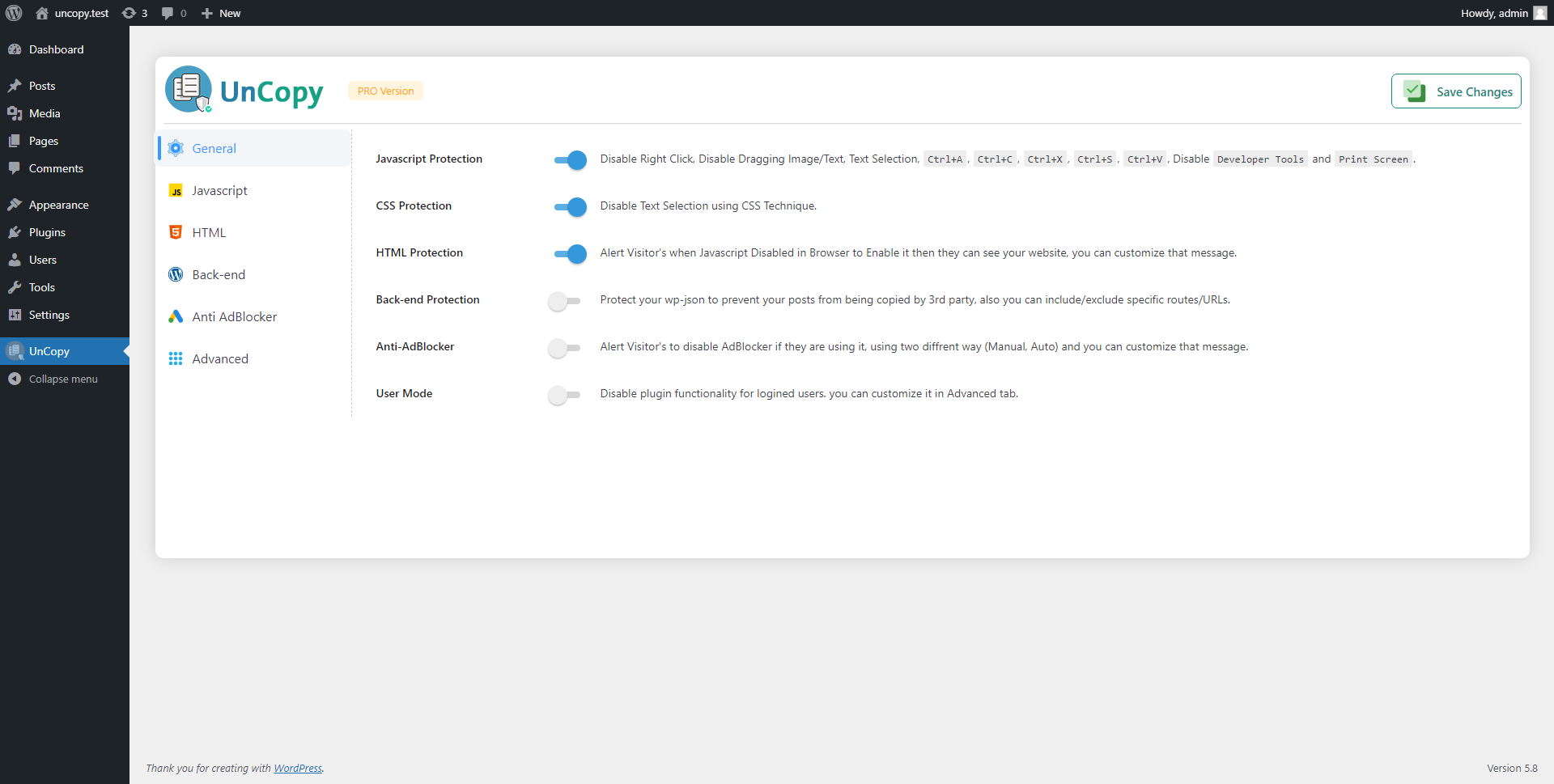1554x784 pixels.
Task: Open Appearance in the sidebar
Action: point(65,205)
